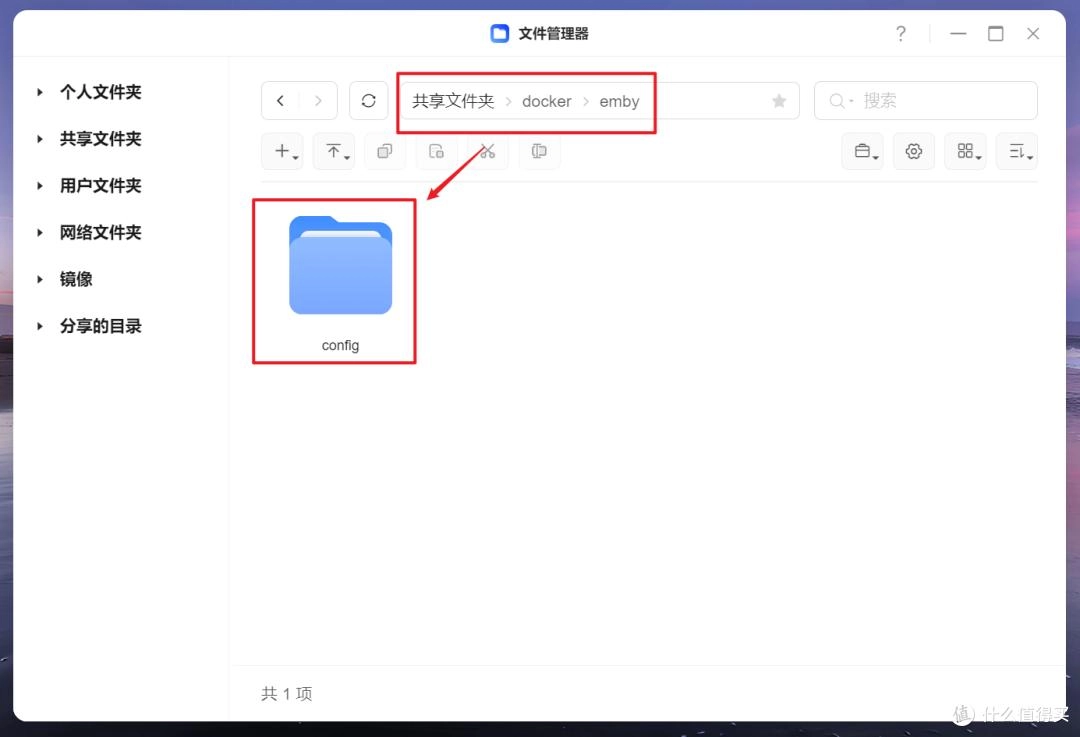Click the 共 1 项 status text

[287, 694]
